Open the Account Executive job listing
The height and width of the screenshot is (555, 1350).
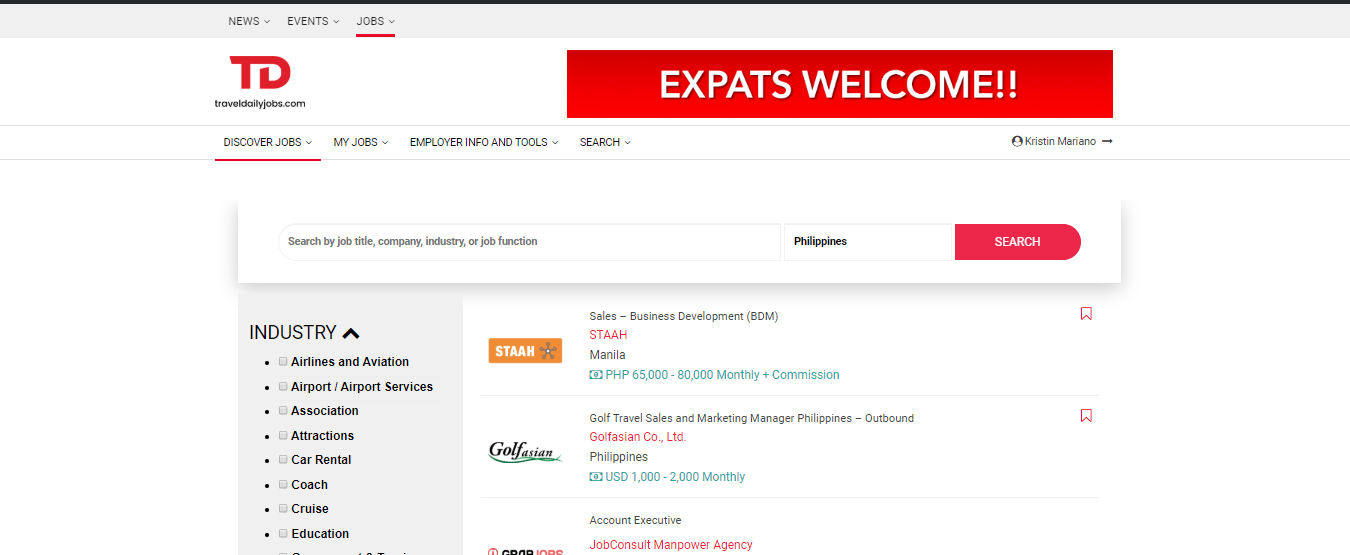tap(635, 520)
